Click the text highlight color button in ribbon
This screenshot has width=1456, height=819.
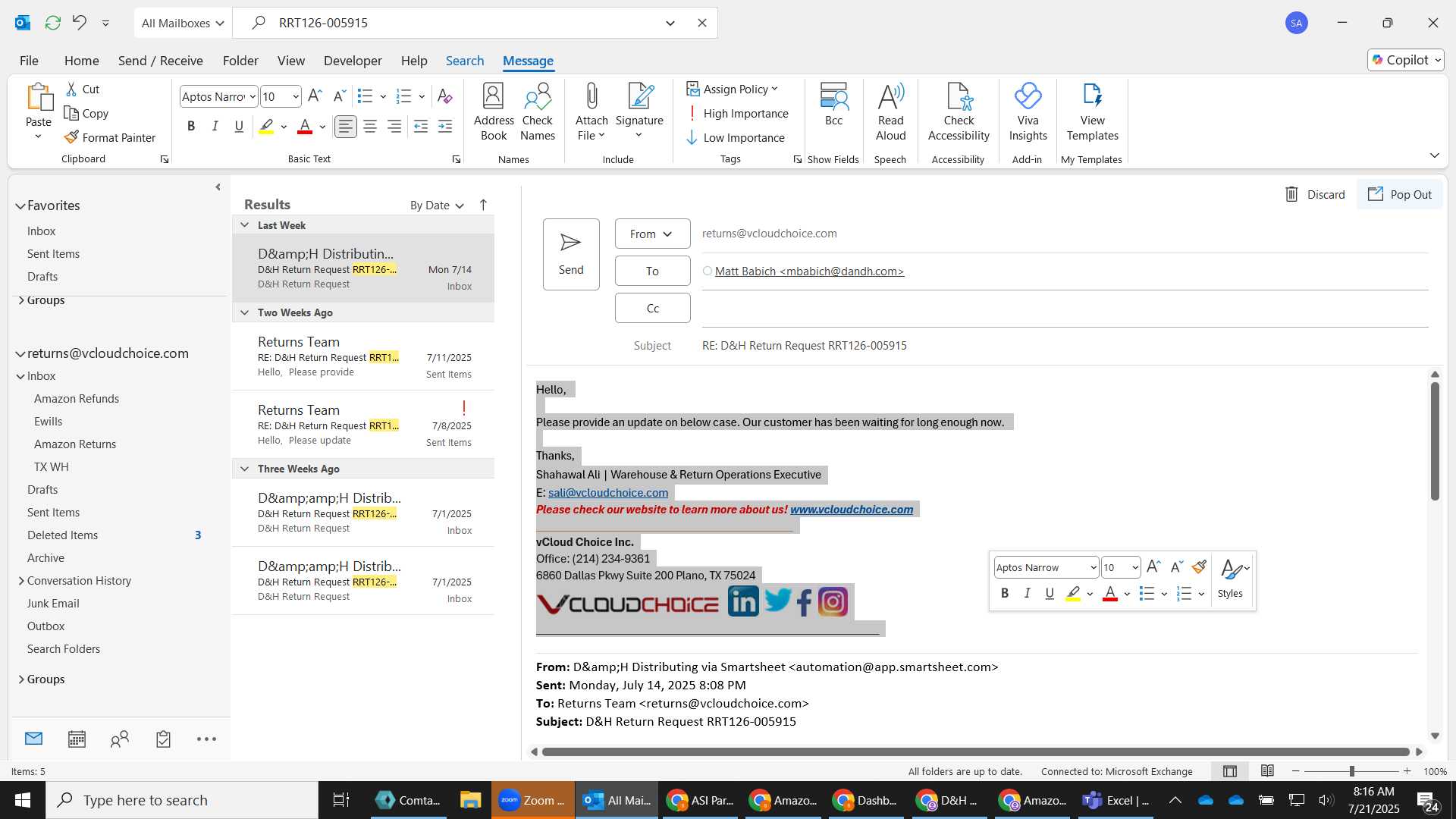[266, 127]
